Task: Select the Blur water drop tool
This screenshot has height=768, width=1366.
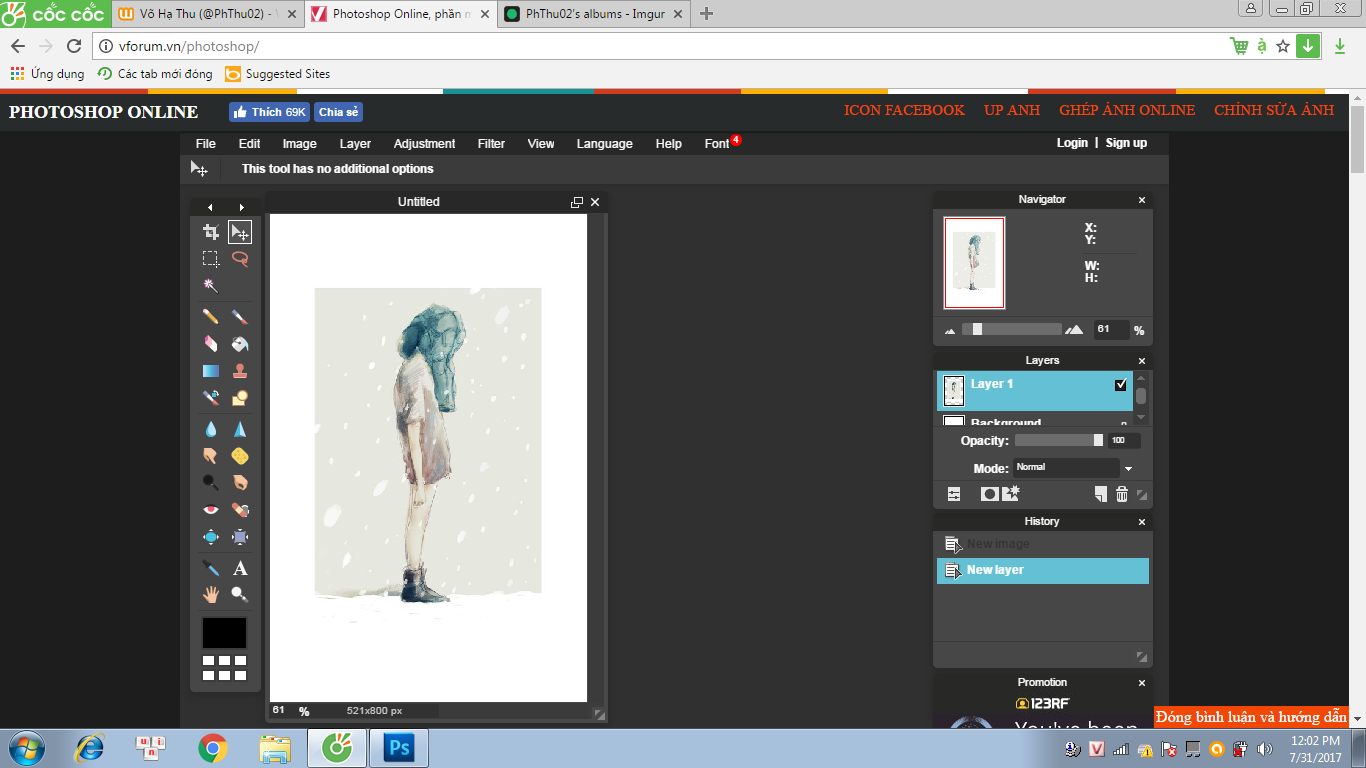Action: click(x=211, y=429)
